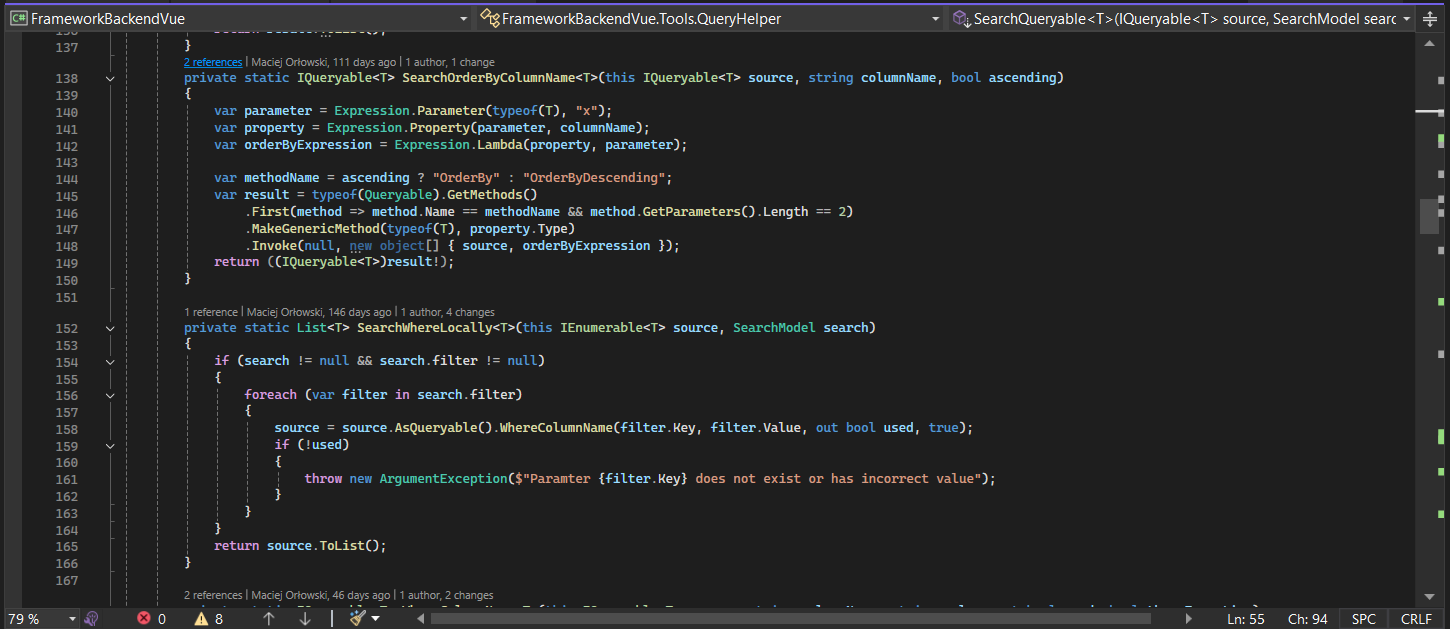The image size is (1450, 629).
Task: Toggle the SPC spaces indentation setting
Action: tap(1363, 619)
